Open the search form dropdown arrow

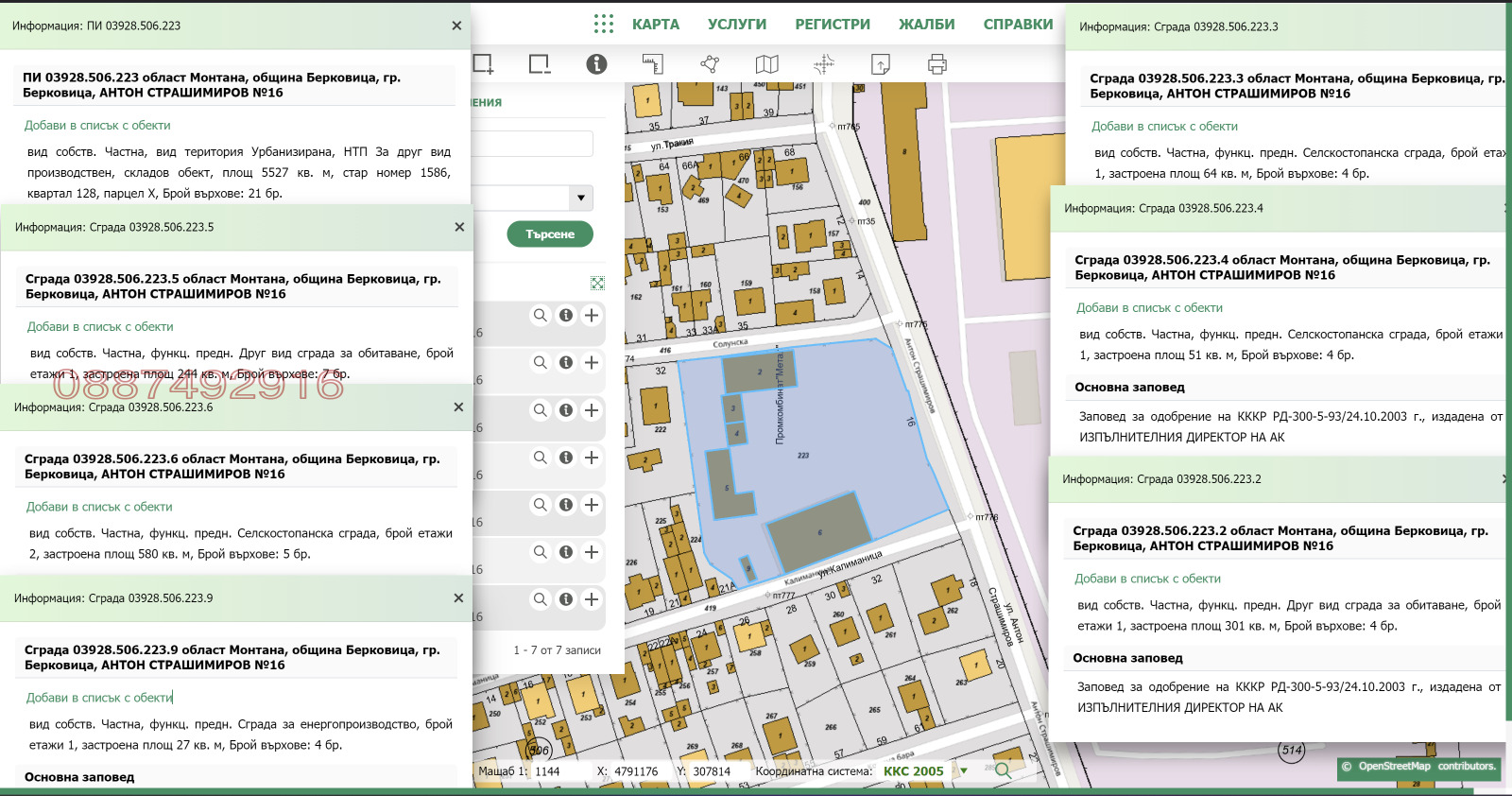point(581,199)
